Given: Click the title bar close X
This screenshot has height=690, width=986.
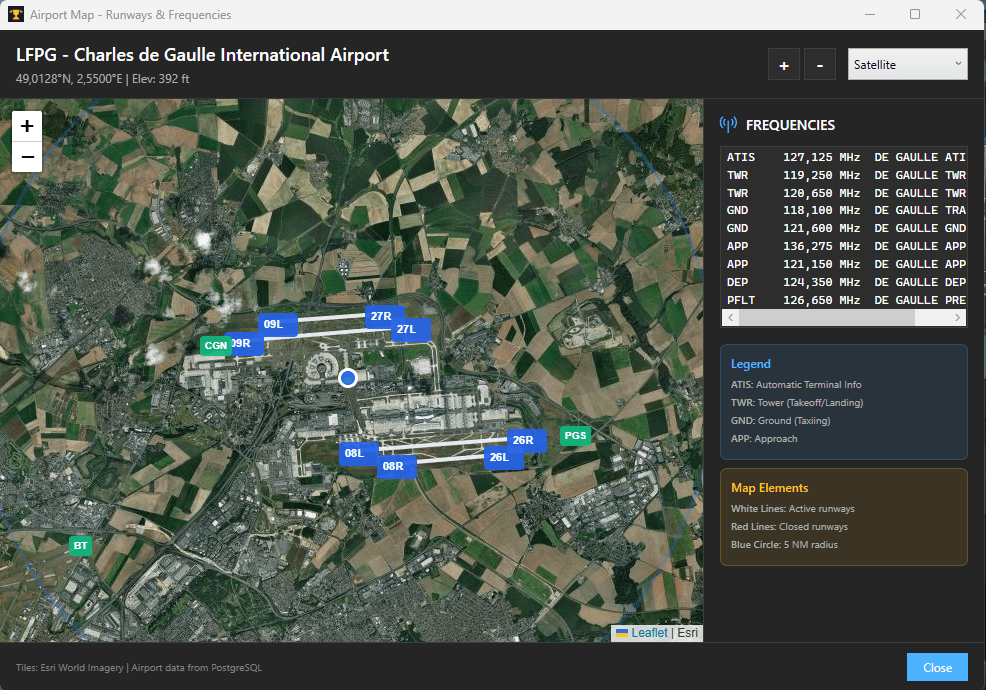Looking at the screenshot, I should click(x=961, y=14).
